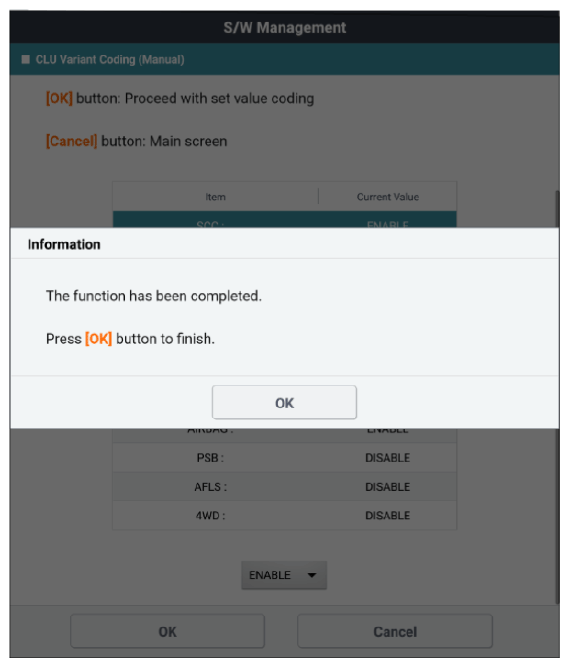The image size is (569, 667).
Task: Click the Item column header
Action: 215,197
